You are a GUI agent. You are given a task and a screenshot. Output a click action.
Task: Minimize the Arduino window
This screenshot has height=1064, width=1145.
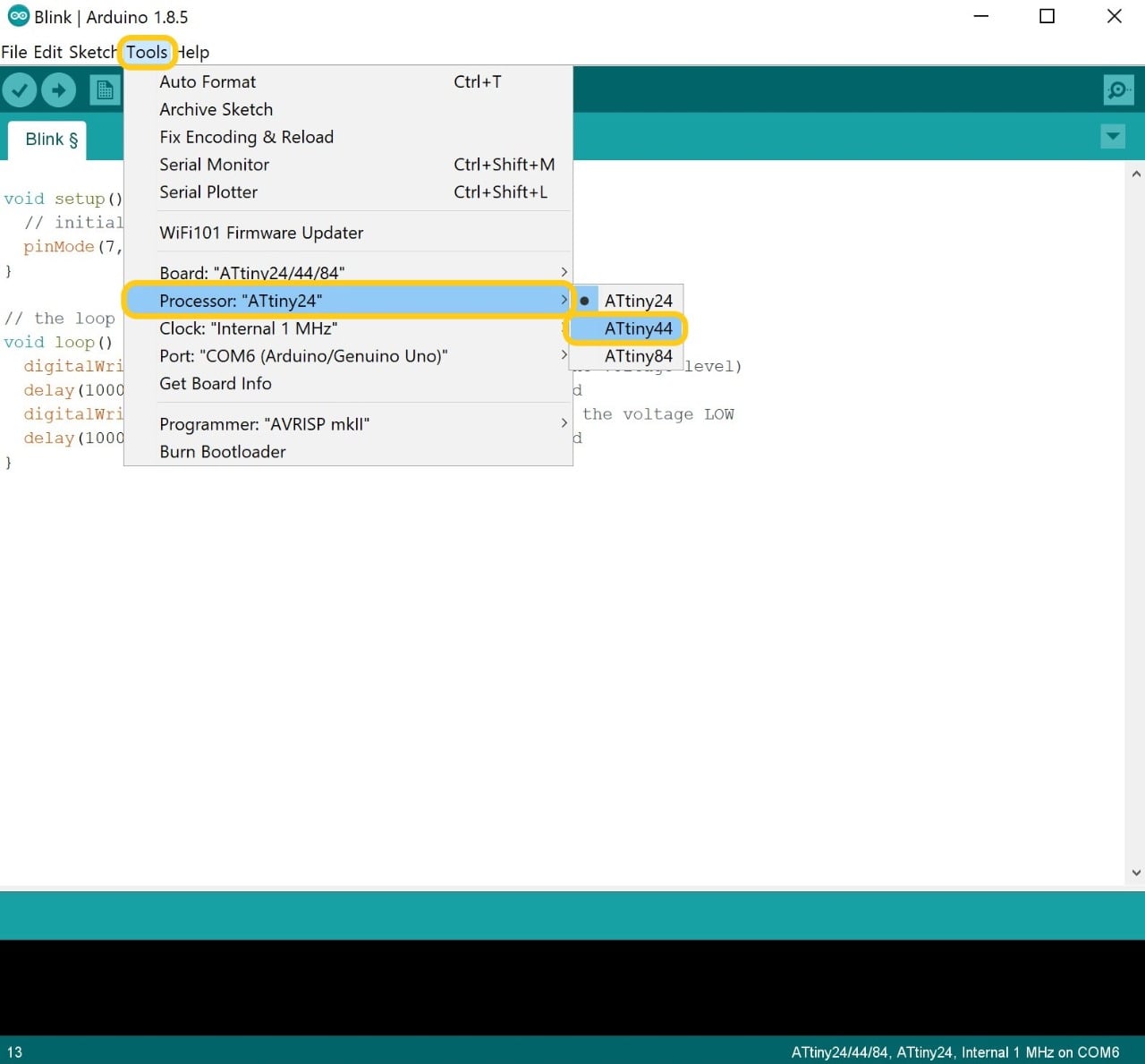coord(981,16)
